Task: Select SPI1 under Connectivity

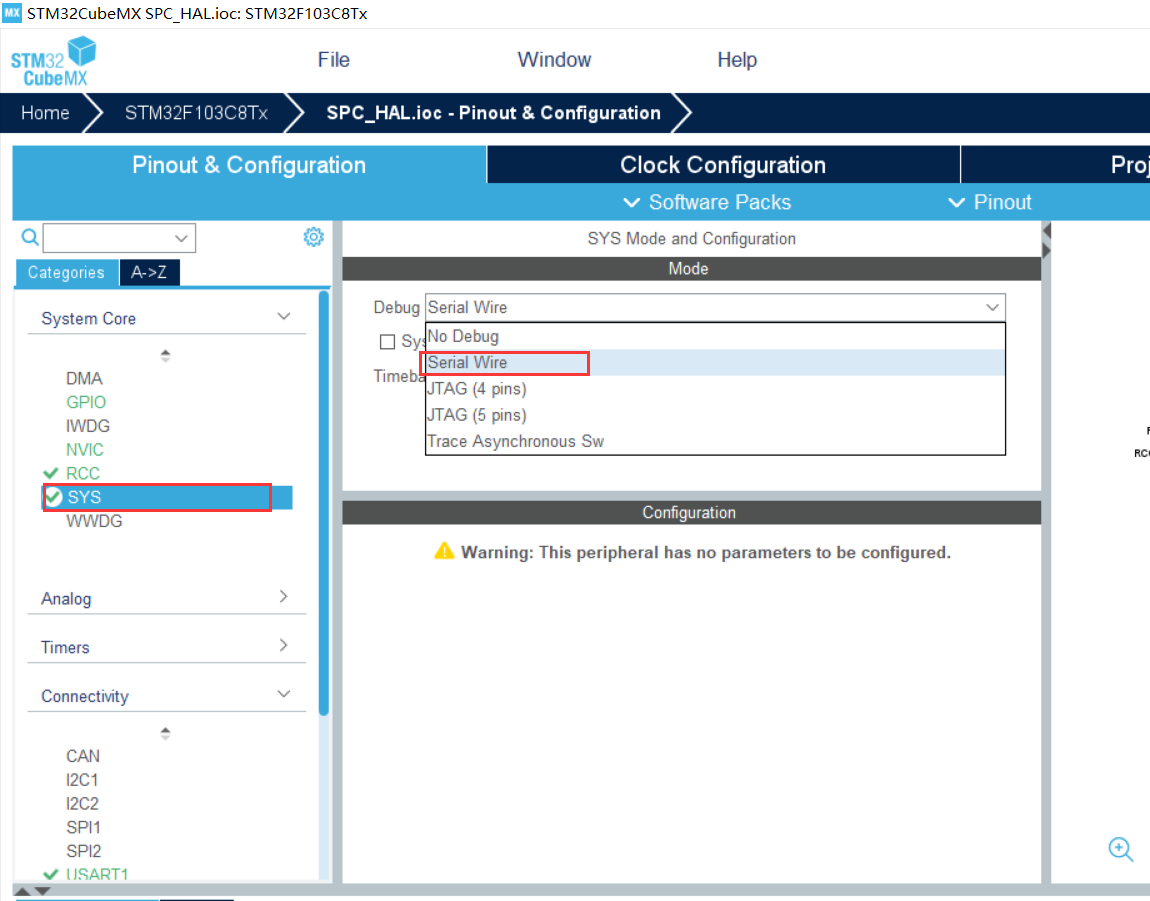Action: coord(84,828)
